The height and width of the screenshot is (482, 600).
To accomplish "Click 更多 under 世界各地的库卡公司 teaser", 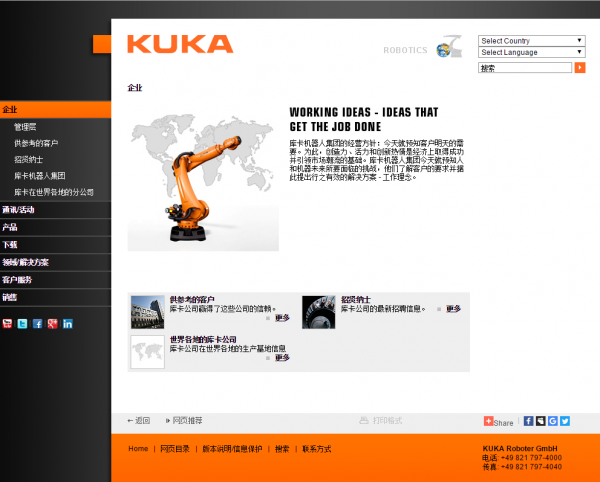I will point(282,357).
